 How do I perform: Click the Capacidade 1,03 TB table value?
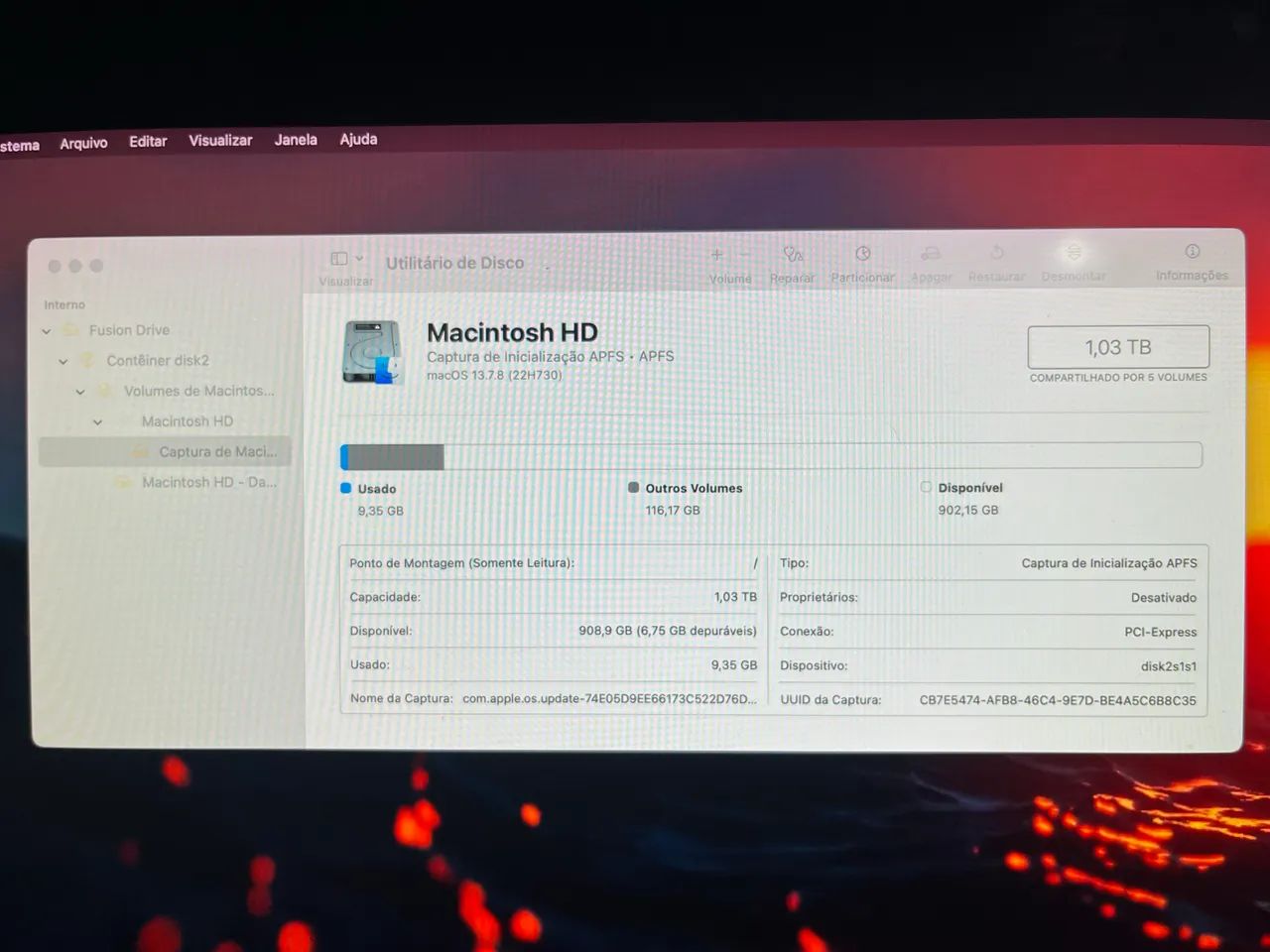[735, 597]
